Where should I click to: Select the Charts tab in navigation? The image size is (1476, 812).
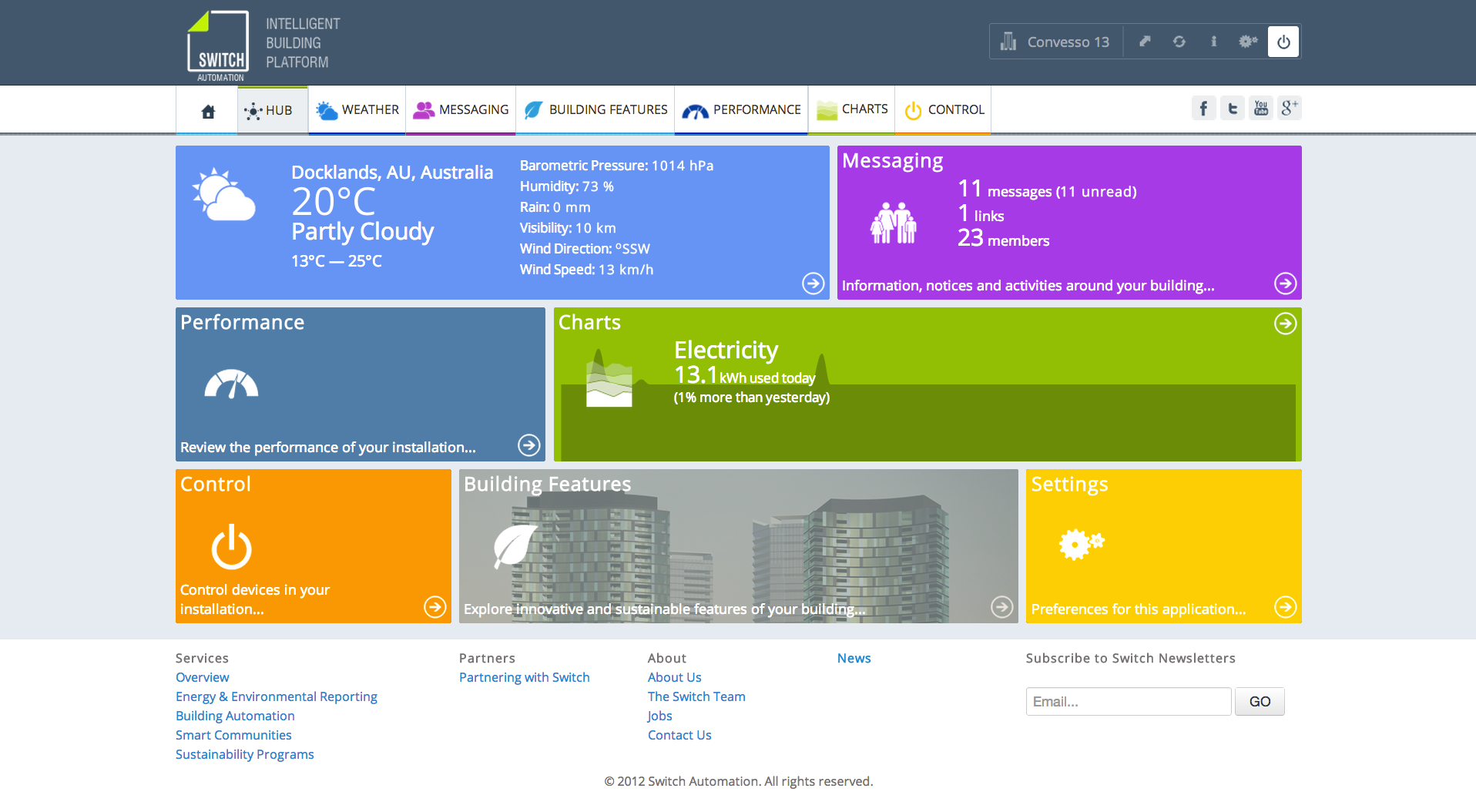852,110
